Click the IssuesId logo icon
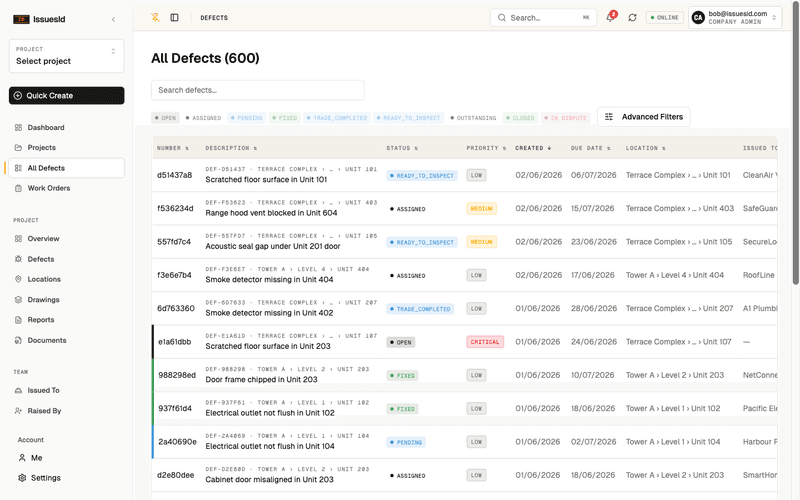This screenshot has height=500, width=800. coord(21,19)
